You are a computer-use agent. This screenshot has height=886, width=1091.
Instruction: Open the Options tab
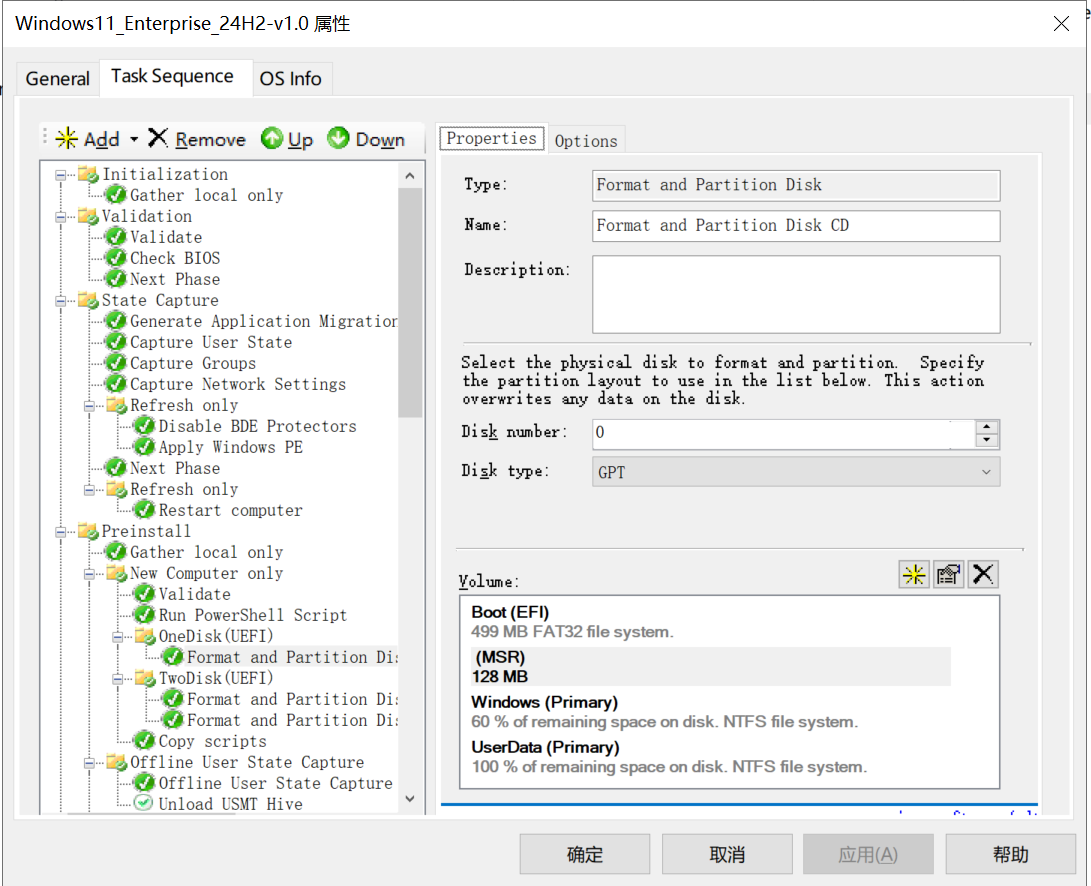586,141
